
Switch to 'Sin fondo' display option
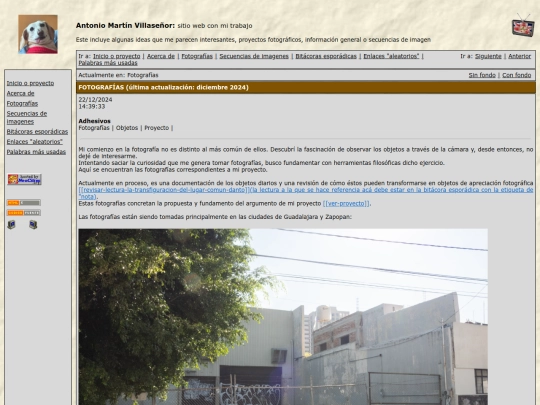[x=482, y=75]
